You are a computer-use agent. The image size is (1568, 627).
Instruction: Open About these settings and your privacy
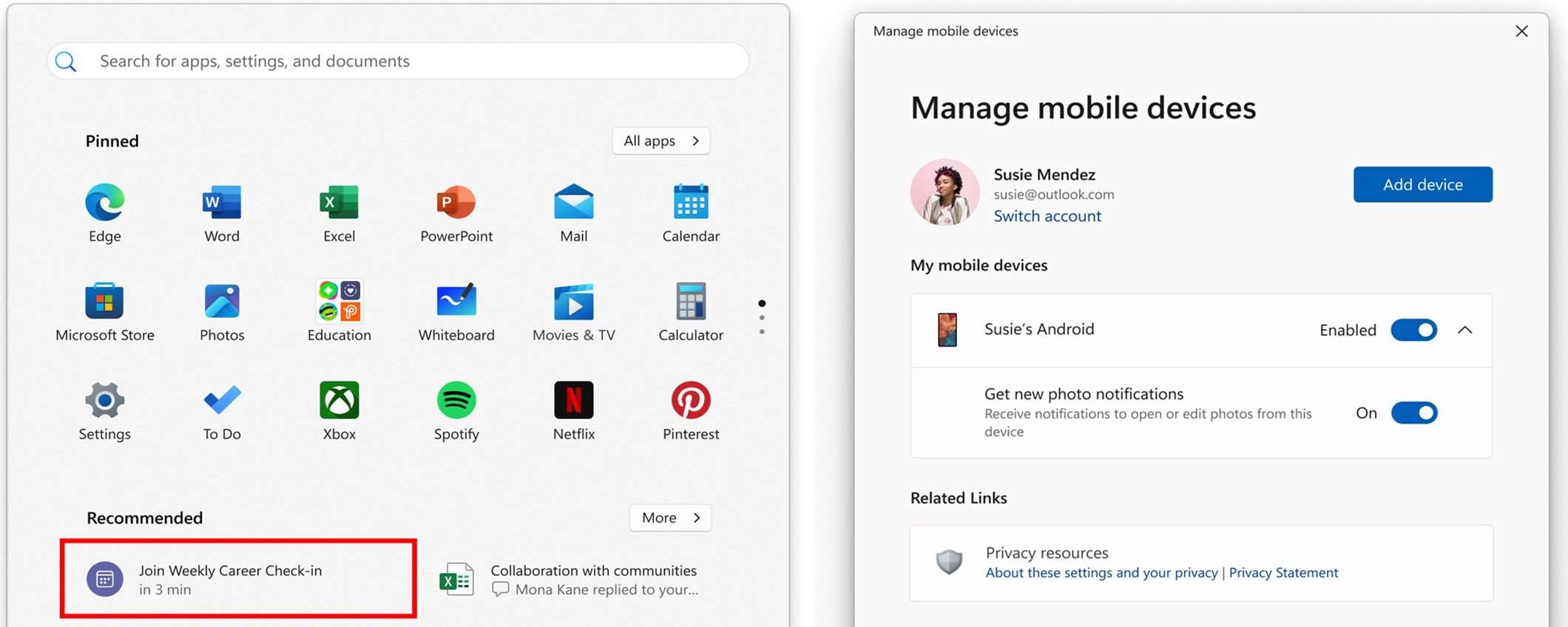click(1101, 572)
